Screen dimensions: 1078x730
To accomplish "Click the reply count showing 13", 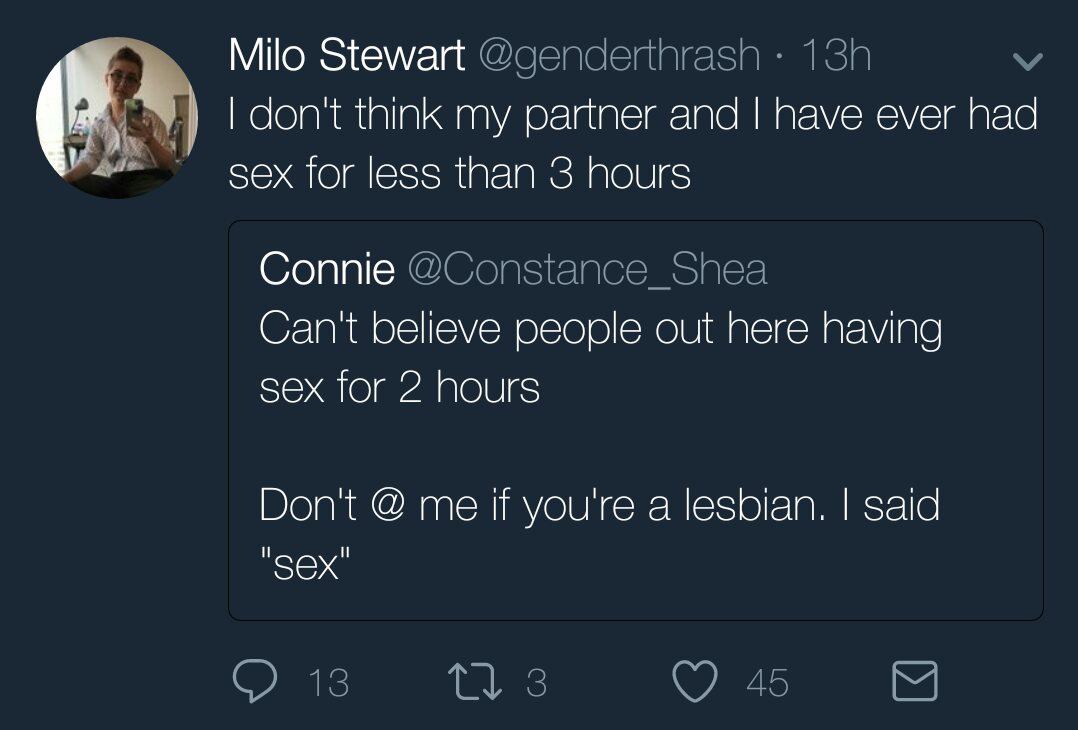I will tap(328, 683).
